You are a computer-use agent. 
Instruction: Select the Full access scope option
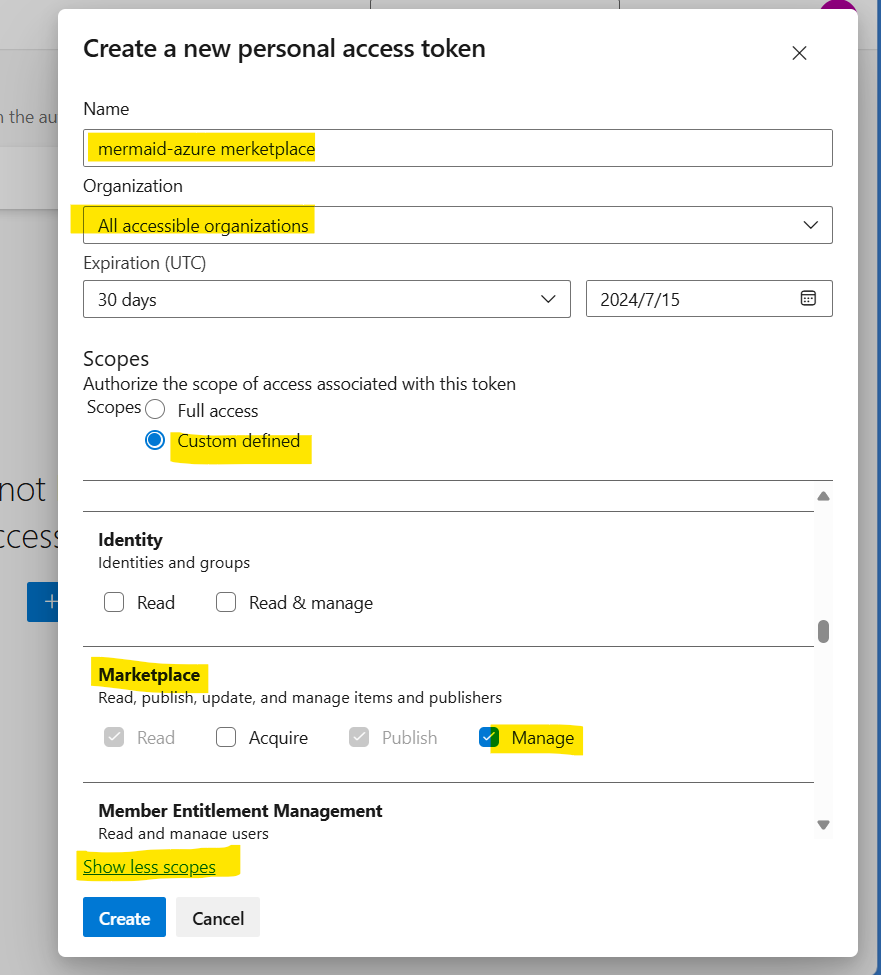pos(155,410)
